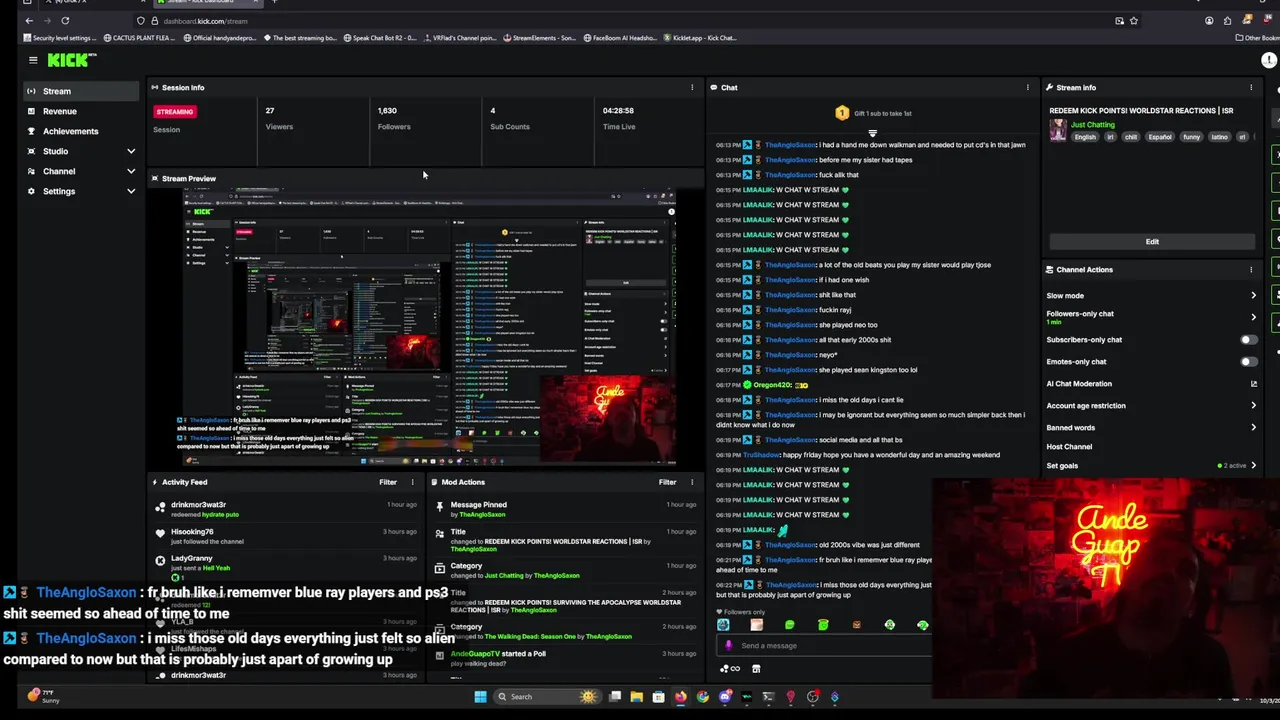Open Hisooking76 follow activity entry
Viewport: 1280px width, 720px height.
pos(287,536)
